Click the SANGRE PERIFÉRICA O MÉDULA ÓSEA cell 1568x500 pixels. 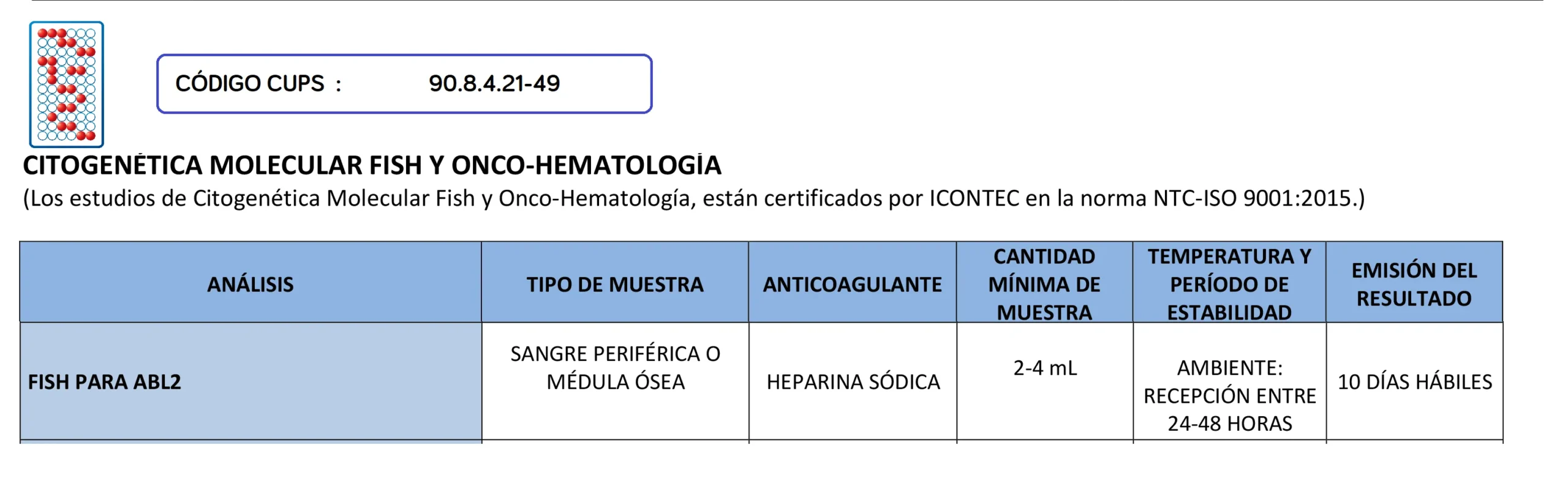[x=615, y=368]
